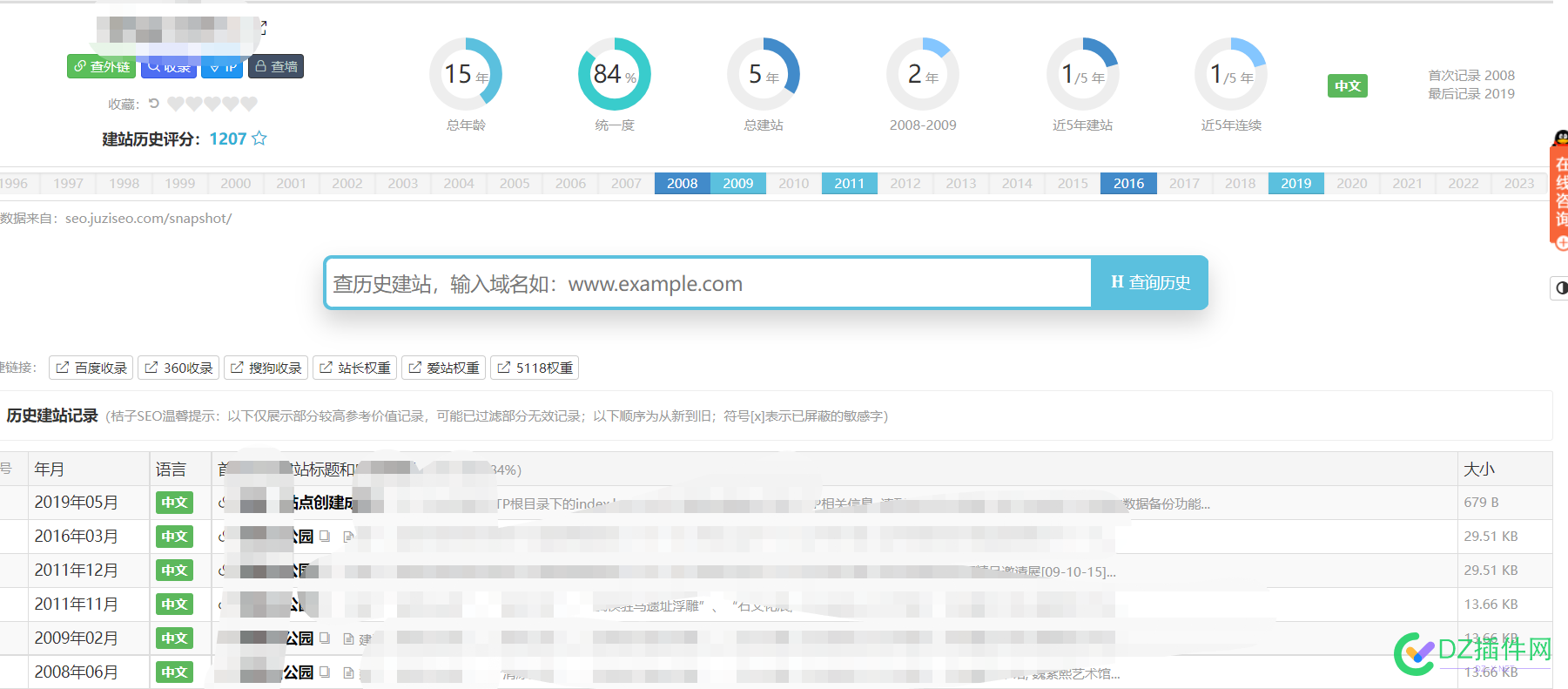Click the 2年 2008-2009 ring chart
1568x689 pixels.
pyautogui.click(x=923, y=74)
